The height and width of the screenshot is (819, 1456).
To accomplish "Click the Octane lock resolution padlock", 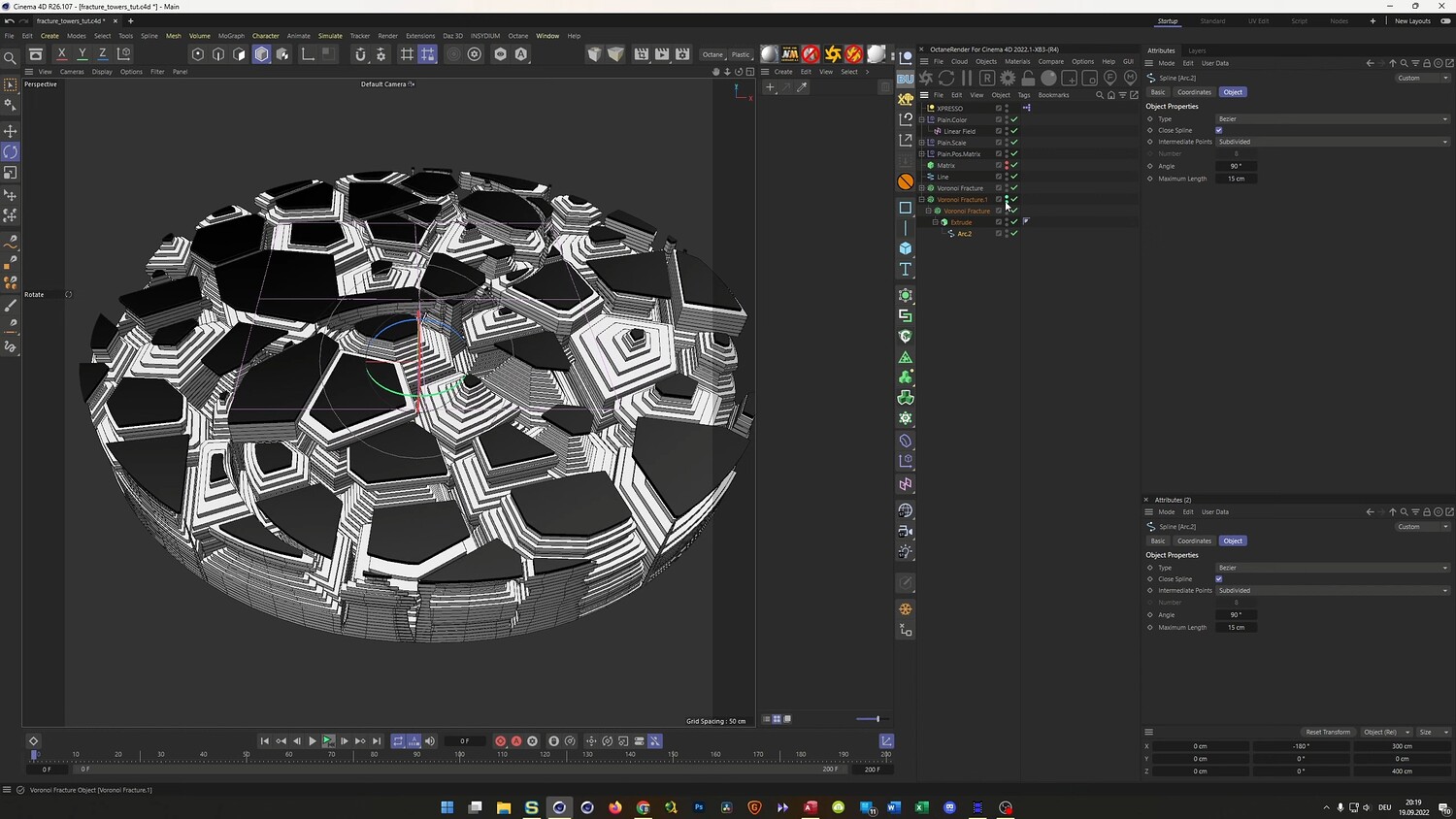I will pos(1028,78).
